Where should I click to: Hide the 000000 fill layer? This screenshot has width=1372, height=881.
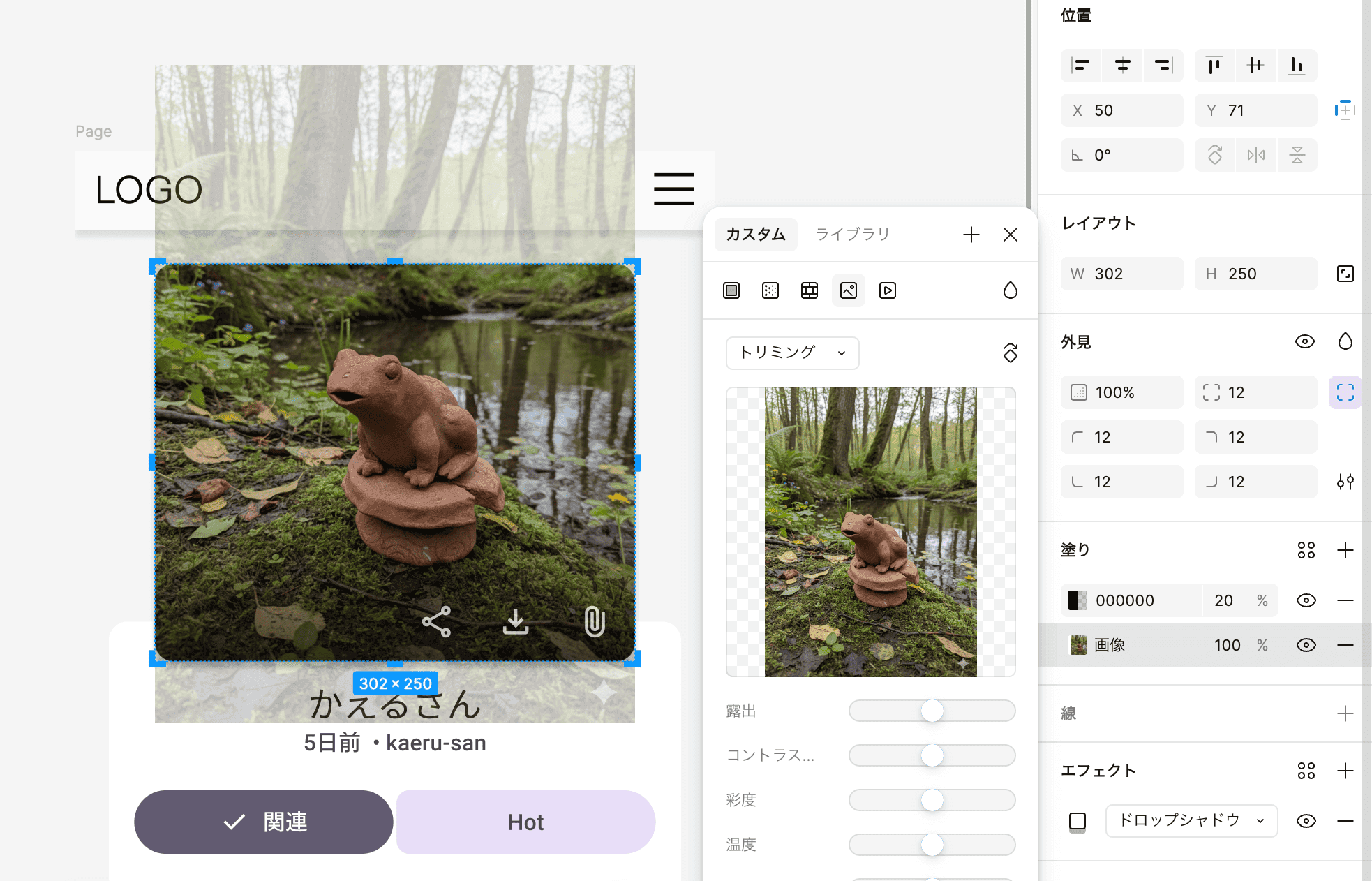tap(1306, 600)
